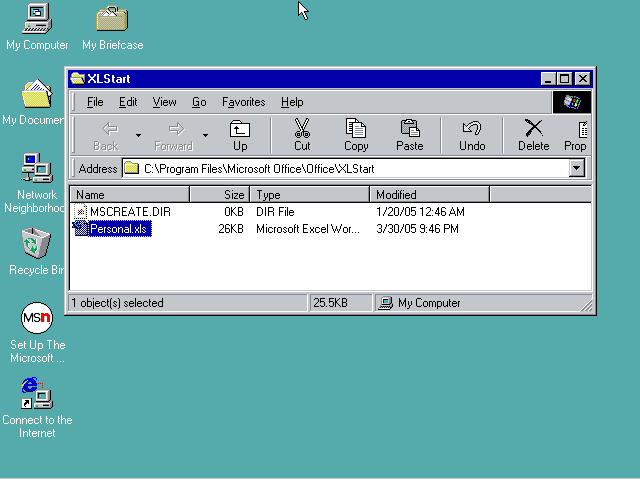Click the 0KB size cell
This screenshot has height=480, width=640.
coord(234,212)
